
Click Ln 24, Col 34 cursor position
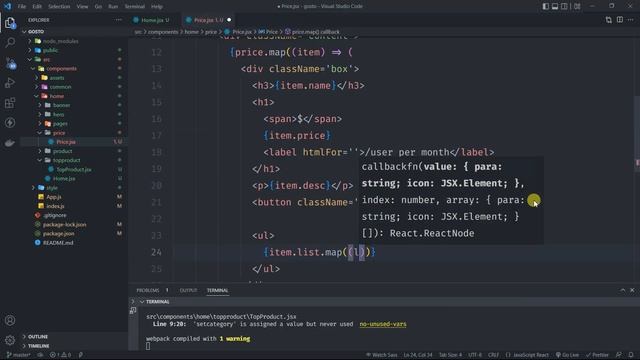(x=418, y=355)
